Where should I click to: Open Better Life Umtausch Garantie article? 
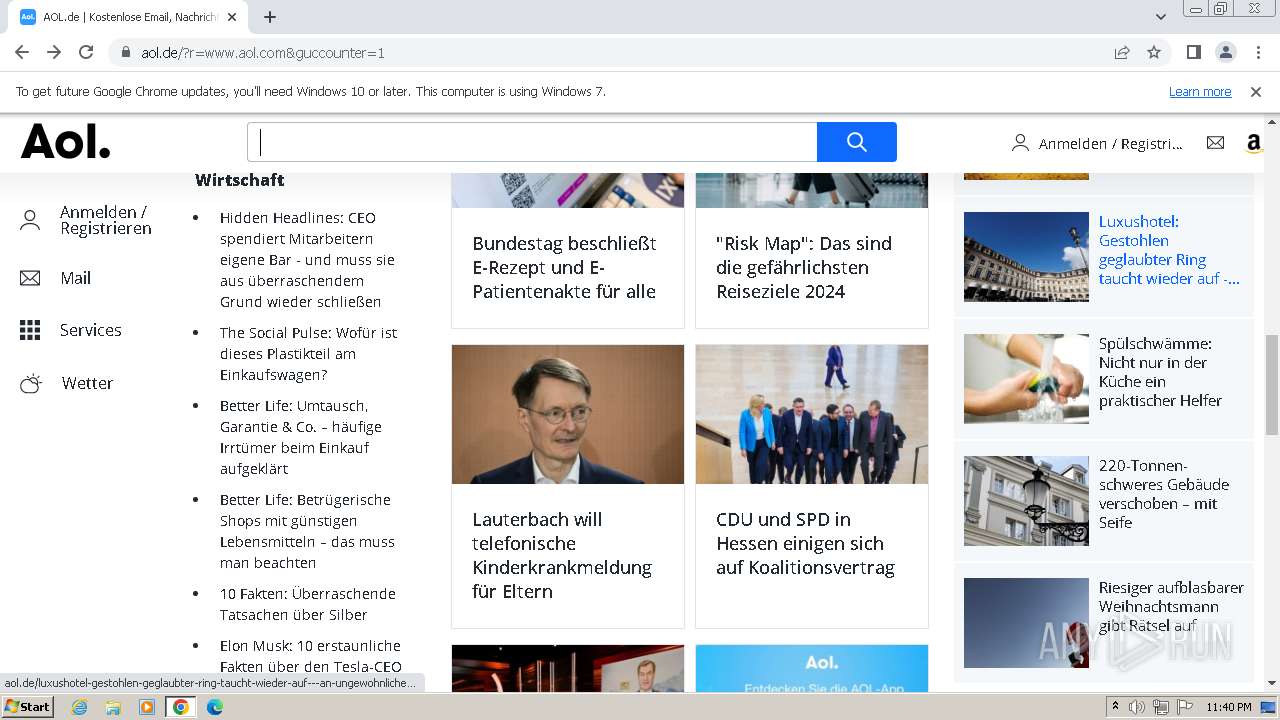(301, 437)
